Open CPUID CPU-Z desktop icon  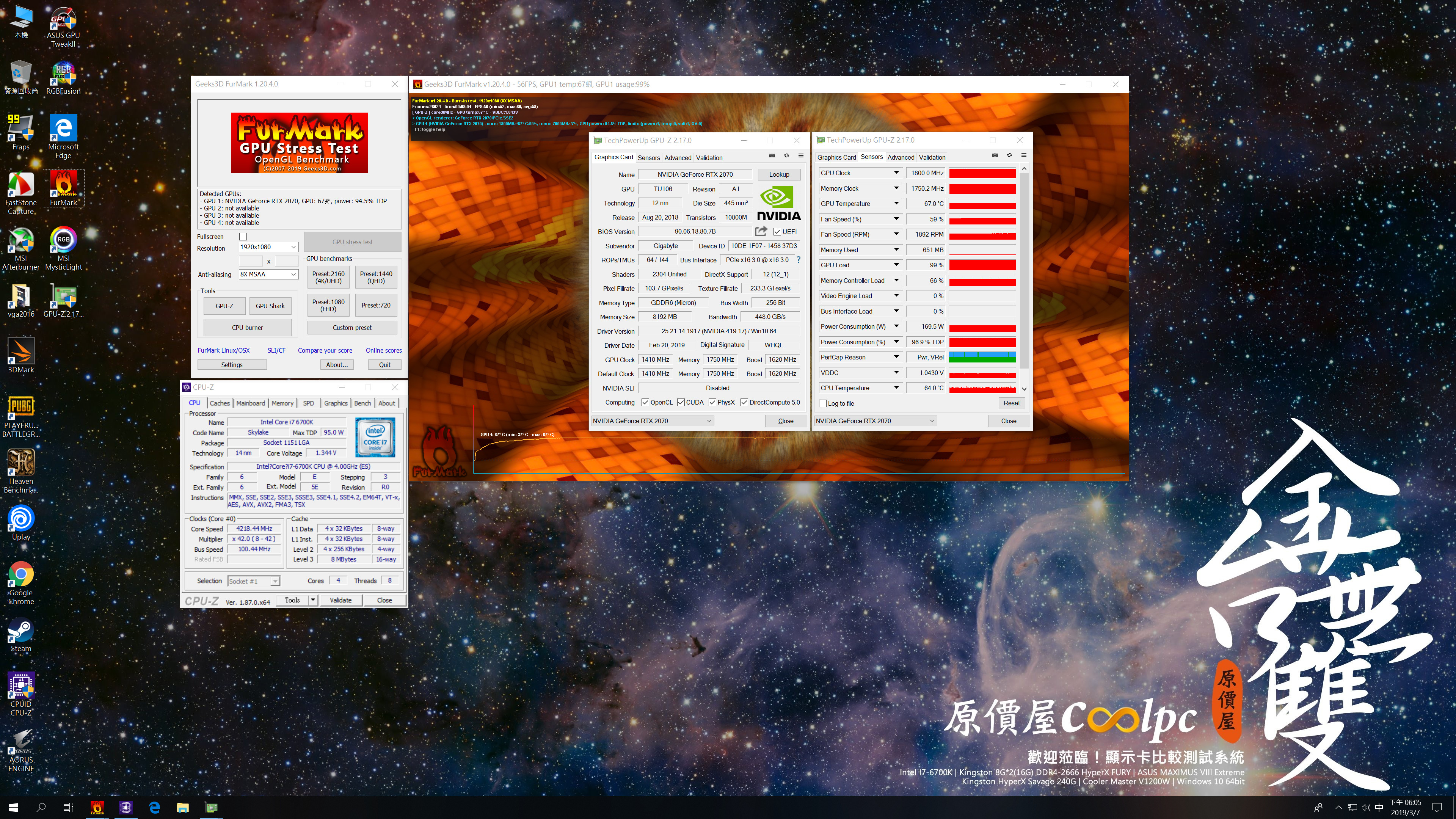(21, 695)
